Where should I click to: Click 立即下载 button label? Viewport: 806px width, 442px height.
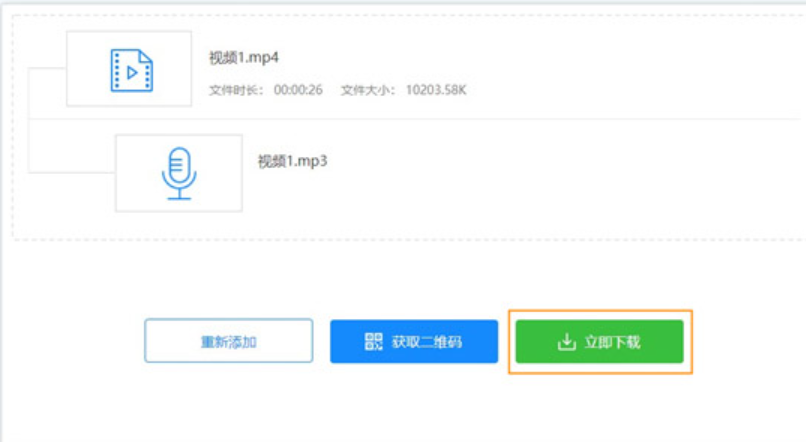click(x=612, y=342)
